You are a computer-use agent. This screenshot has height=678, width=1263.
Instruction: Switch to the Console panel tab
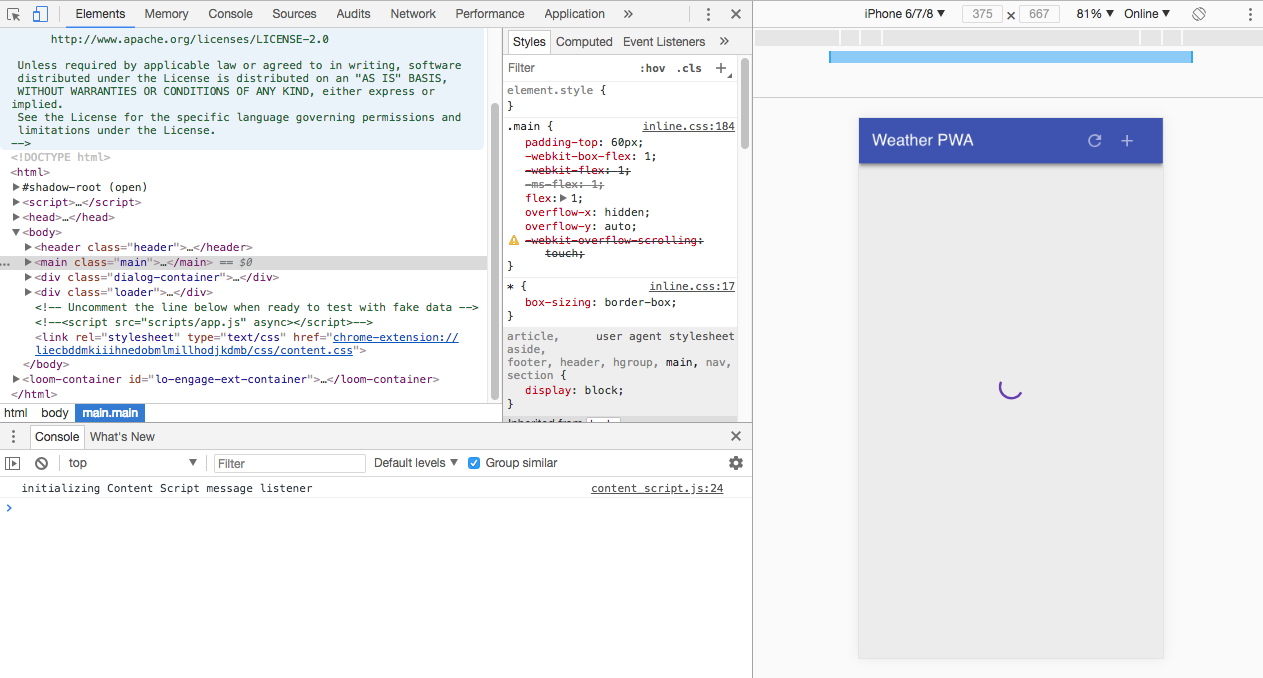pyautogui.click(x=230, y=14)
